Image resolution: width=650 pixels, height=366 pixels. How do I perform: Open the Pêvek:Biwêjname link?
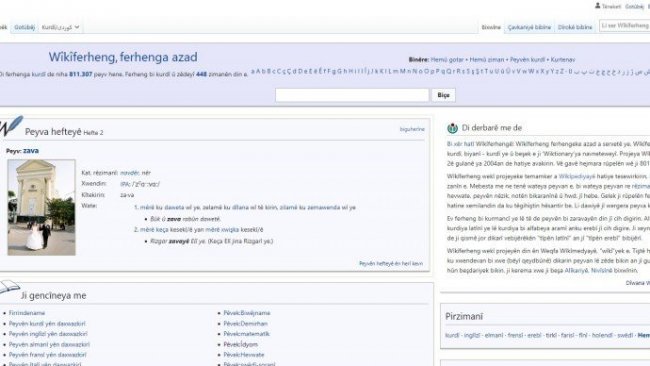click(x=247, y=313)
